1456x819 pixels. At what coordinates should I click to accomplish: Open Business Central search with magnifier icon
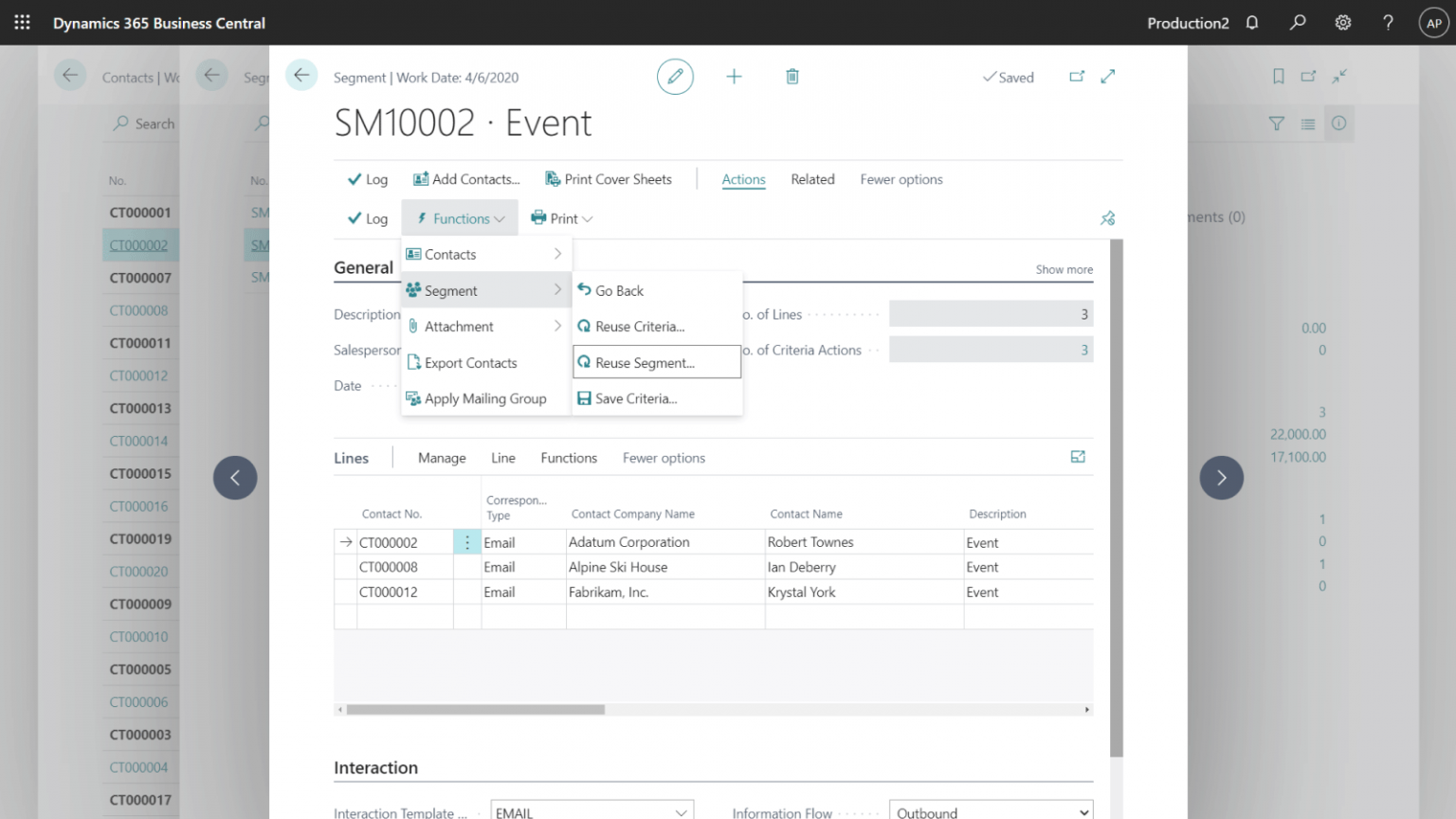(1297, 22)
